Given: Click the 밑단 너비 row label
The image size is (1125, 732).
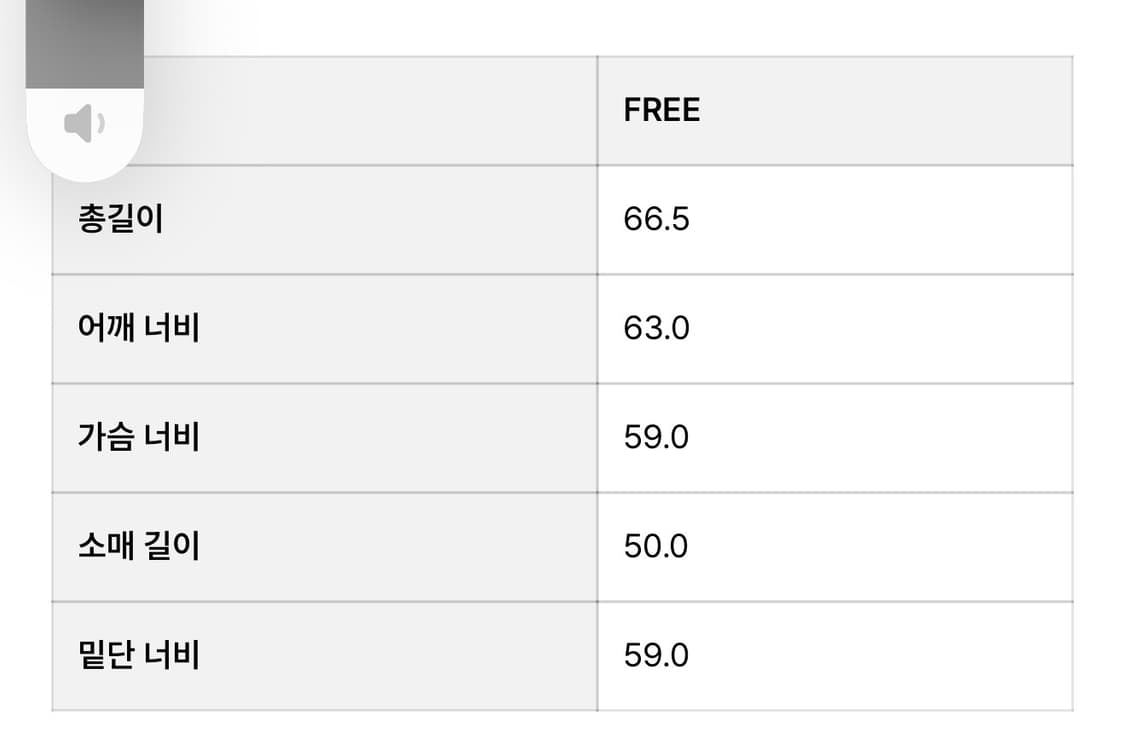Looking at the screenshot, I should (x=138, y=655).
